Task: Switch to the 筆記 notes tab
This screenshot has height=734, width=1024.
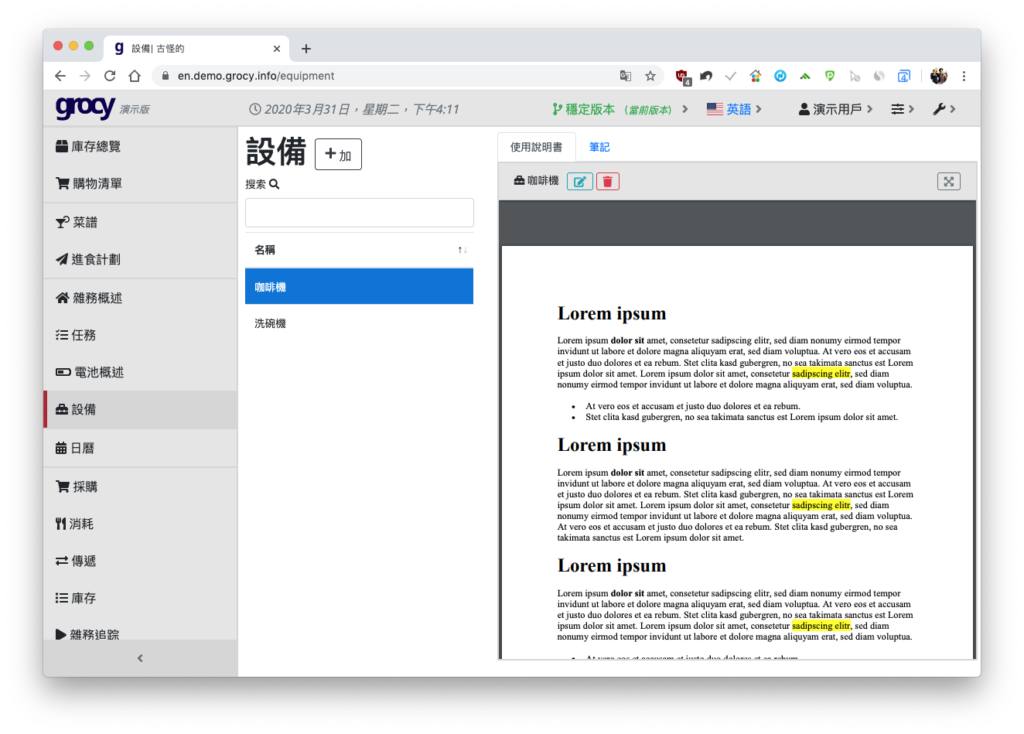Action: pos(600,147)
